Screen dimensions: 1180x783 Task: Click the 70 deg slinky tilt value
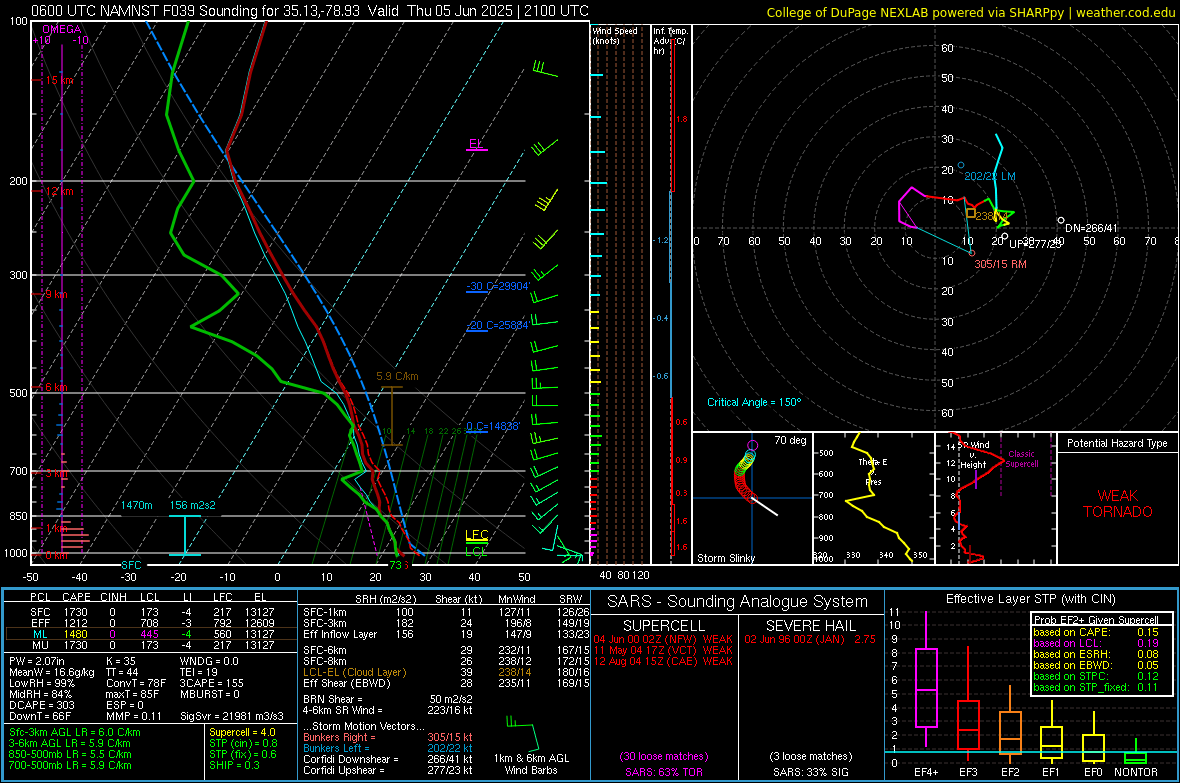(x=790, y=440)
